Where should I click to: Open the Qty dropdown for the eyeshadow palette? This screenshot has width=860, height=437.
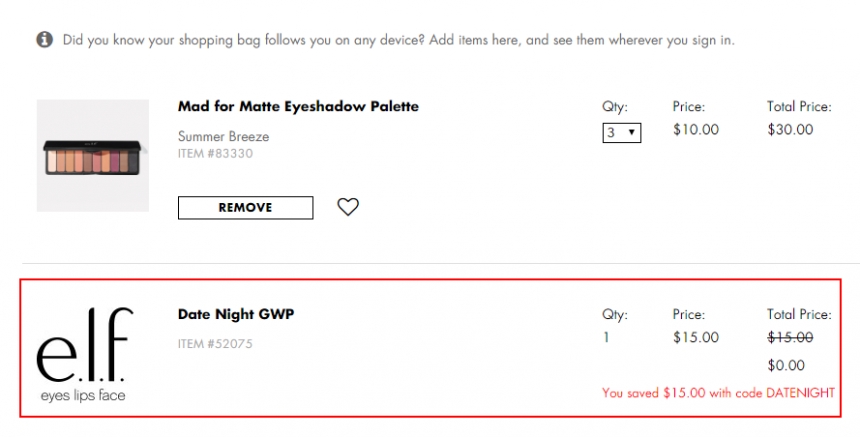coord(621,132)
